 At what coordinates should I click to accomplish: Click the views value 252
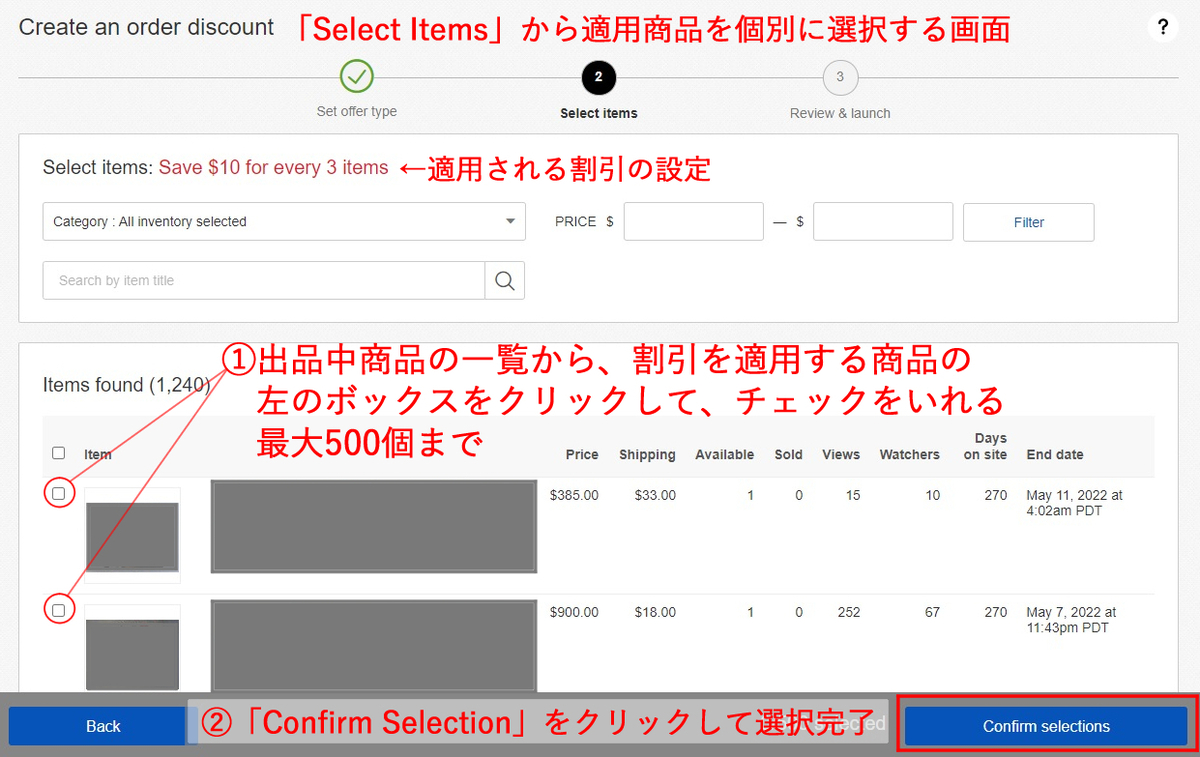coord(849,612)
